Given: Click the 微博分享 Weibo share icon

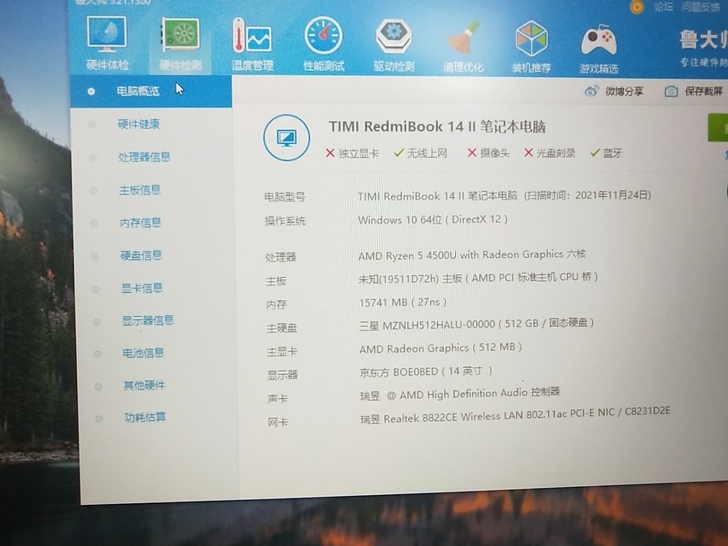Looking at the screenshot, I should click(591, 91).
